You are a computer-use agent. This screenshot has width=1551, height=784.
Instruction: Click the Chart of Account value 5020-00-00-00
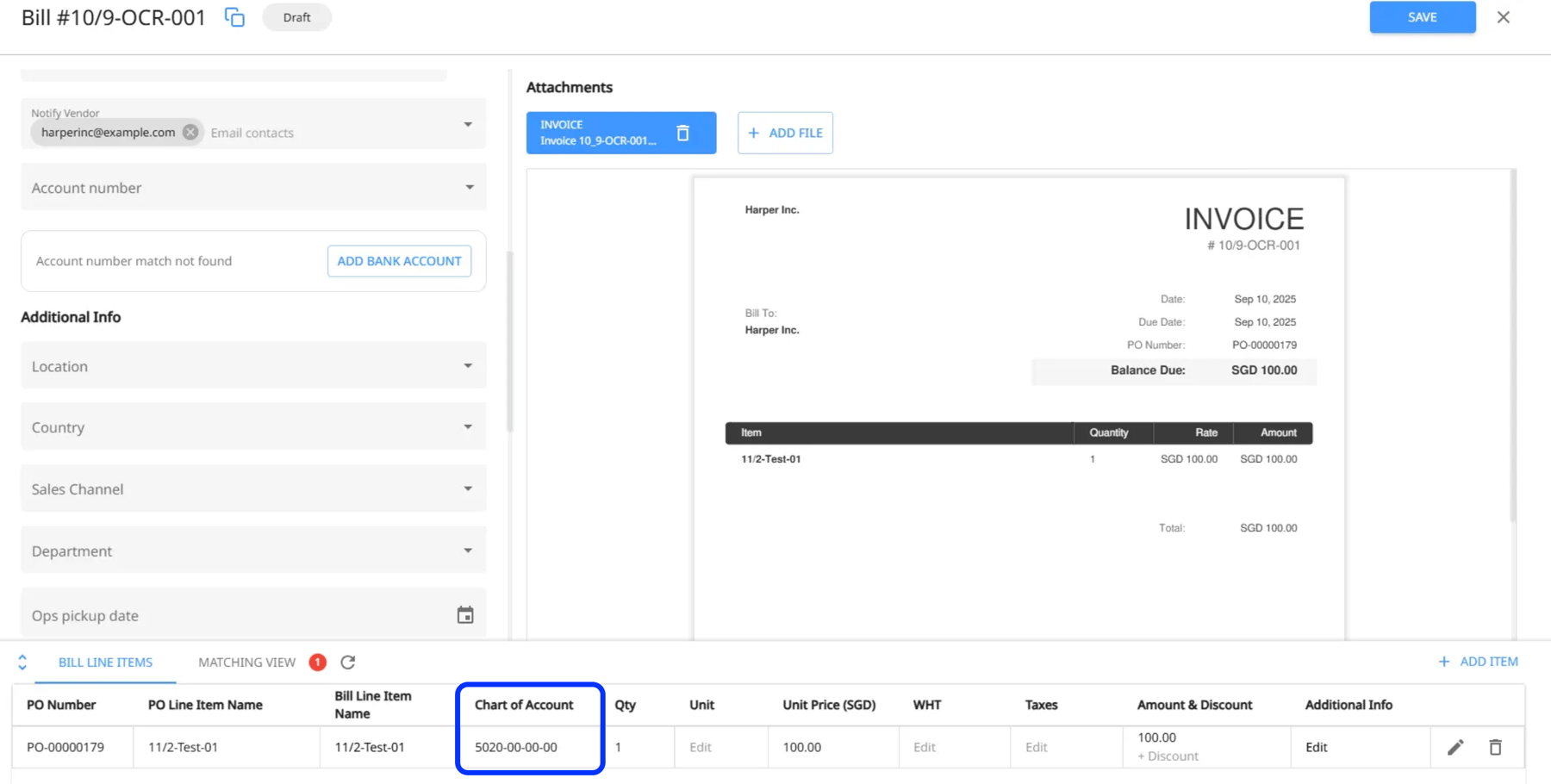tap(516, 747)
